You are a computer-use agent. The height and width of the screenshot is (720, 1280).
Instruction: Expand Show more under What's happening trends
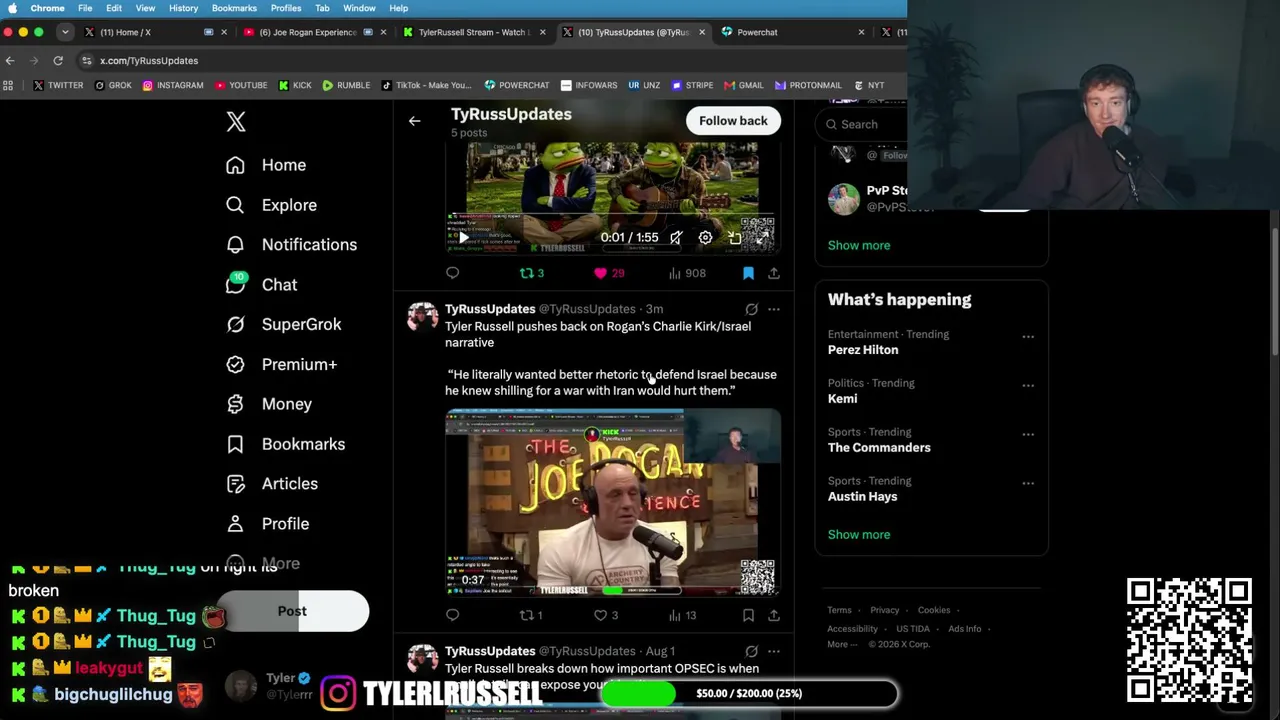pos(859,535)
